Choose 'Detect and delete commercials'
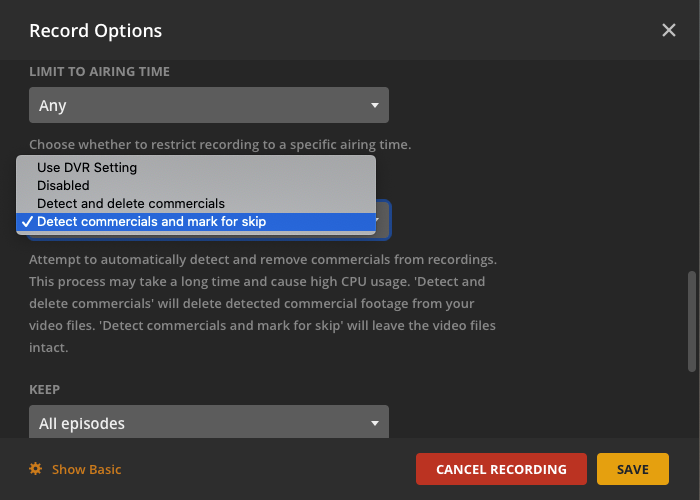This screenshot has height=500, width=700. point(196,204)
